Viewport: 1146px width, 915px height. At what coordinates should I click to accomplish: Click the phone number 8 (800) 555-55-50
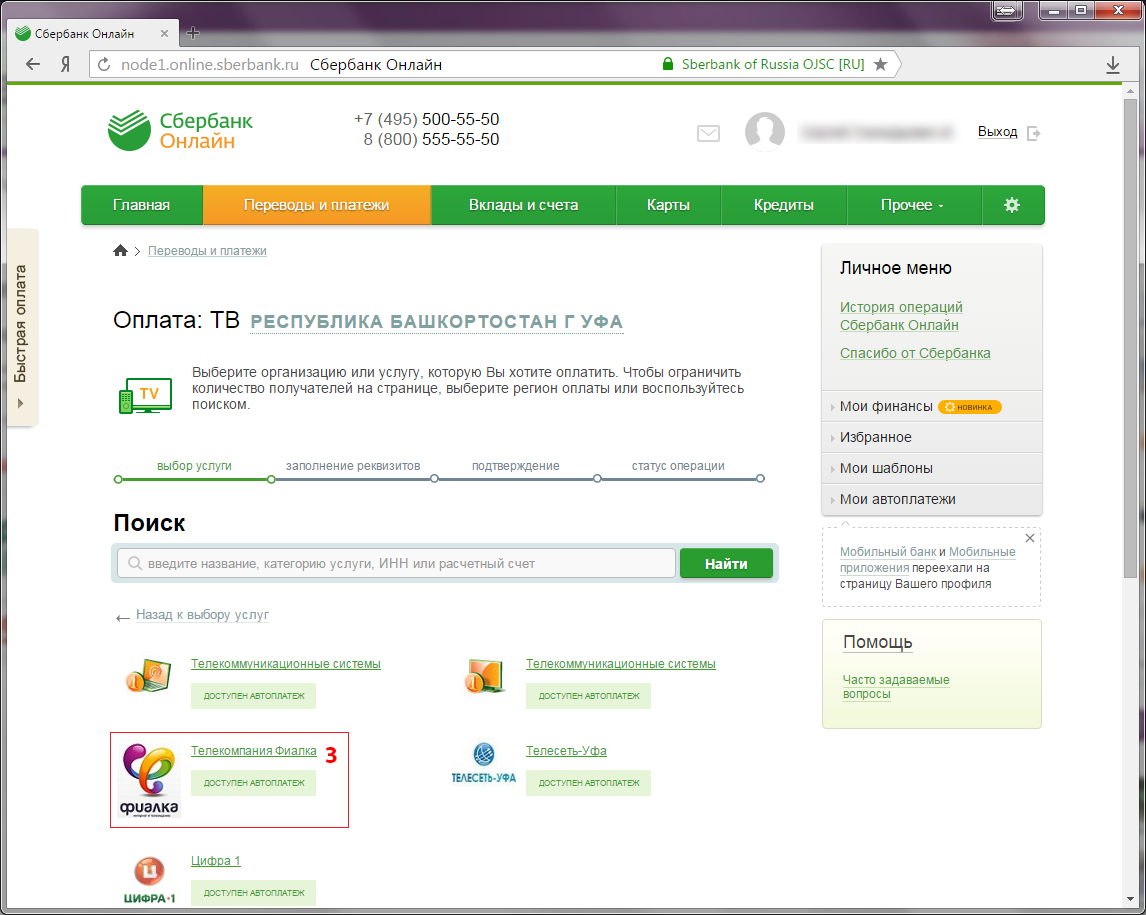(431, 140)
